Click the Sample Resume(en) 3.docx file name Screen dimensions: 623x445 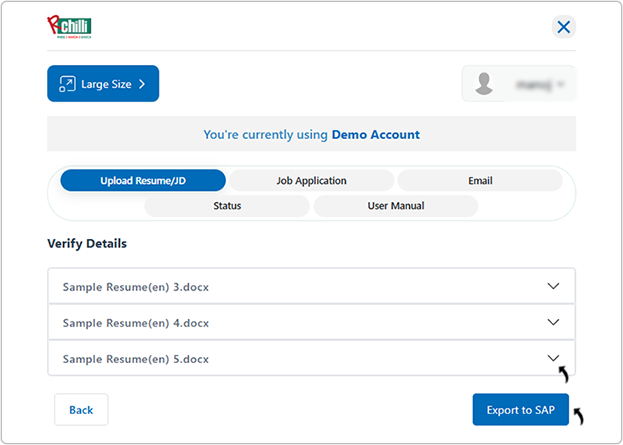click(135, 287)
